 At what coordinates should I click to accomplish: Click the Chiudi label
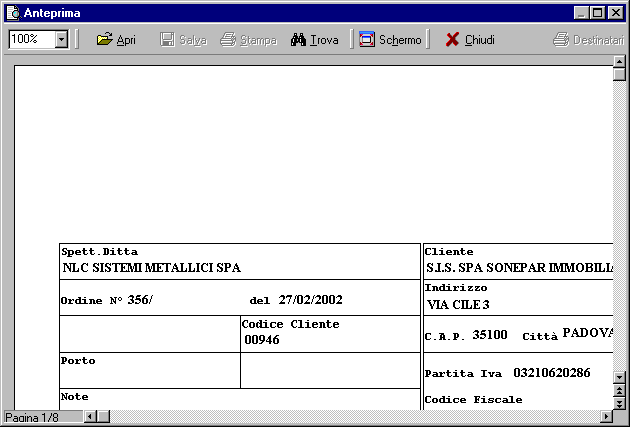point(480,40)
